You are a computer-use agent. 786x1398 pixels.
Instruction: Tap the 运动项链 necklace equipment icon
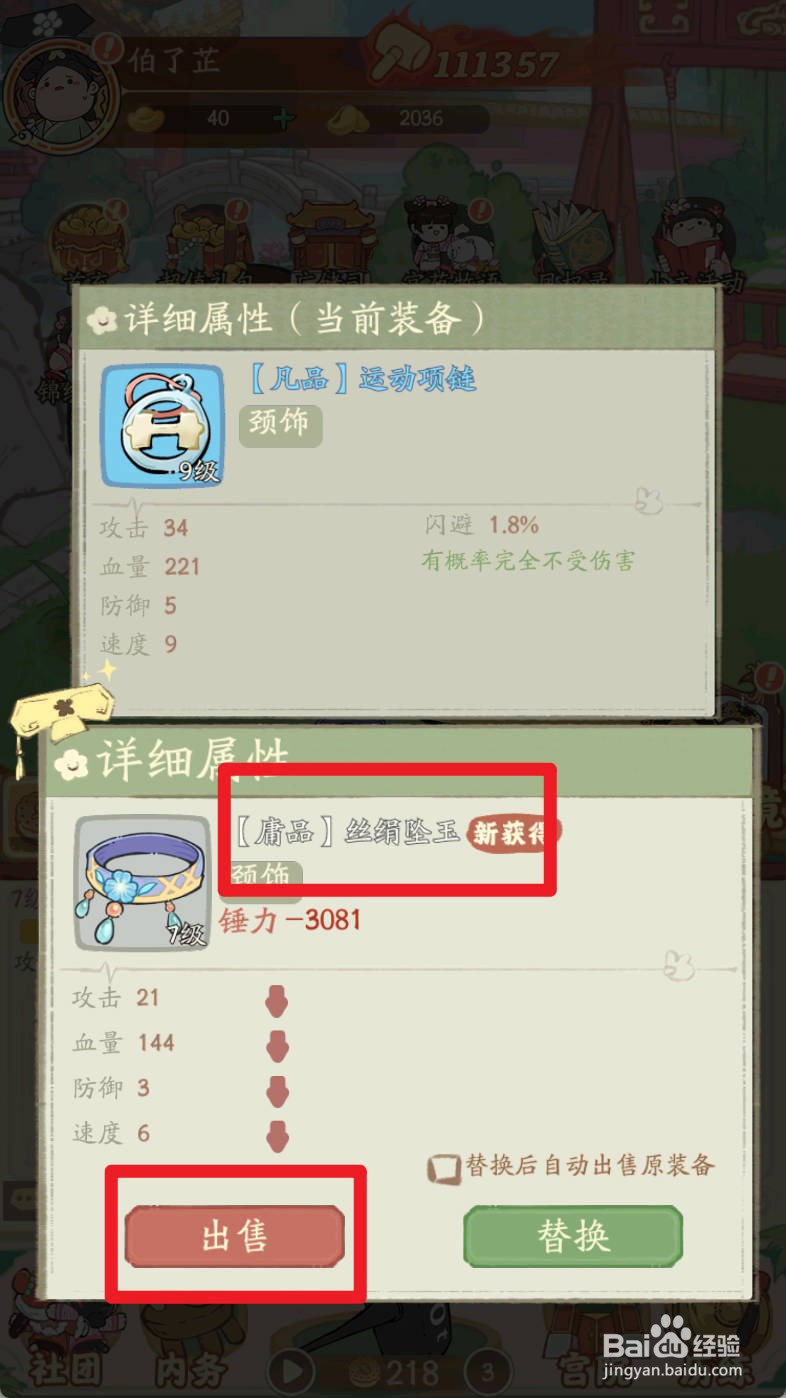coord(163,426)
